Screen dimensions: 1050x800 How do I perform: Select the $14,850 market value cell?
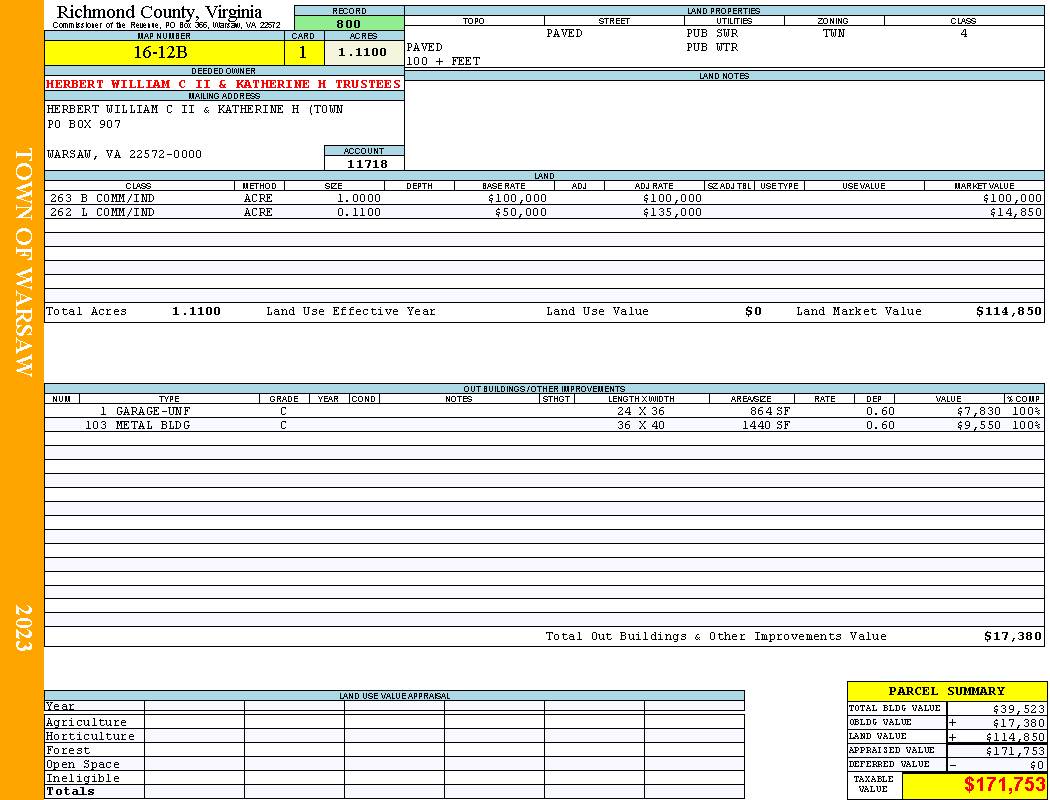pos(1016,212)
